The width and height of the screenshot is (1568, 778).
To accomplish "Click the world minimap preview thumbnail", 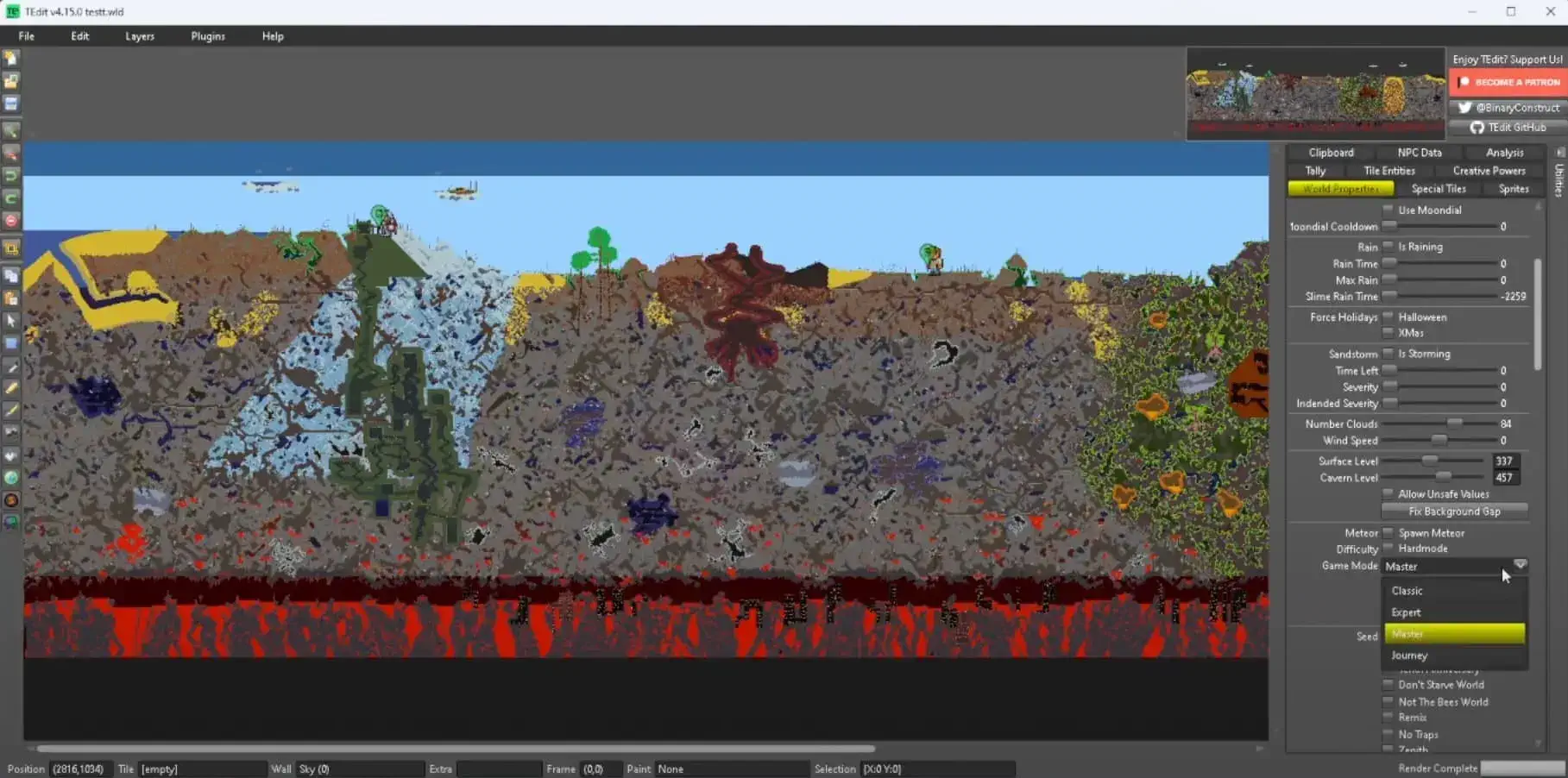I will tap(1316, 93).
